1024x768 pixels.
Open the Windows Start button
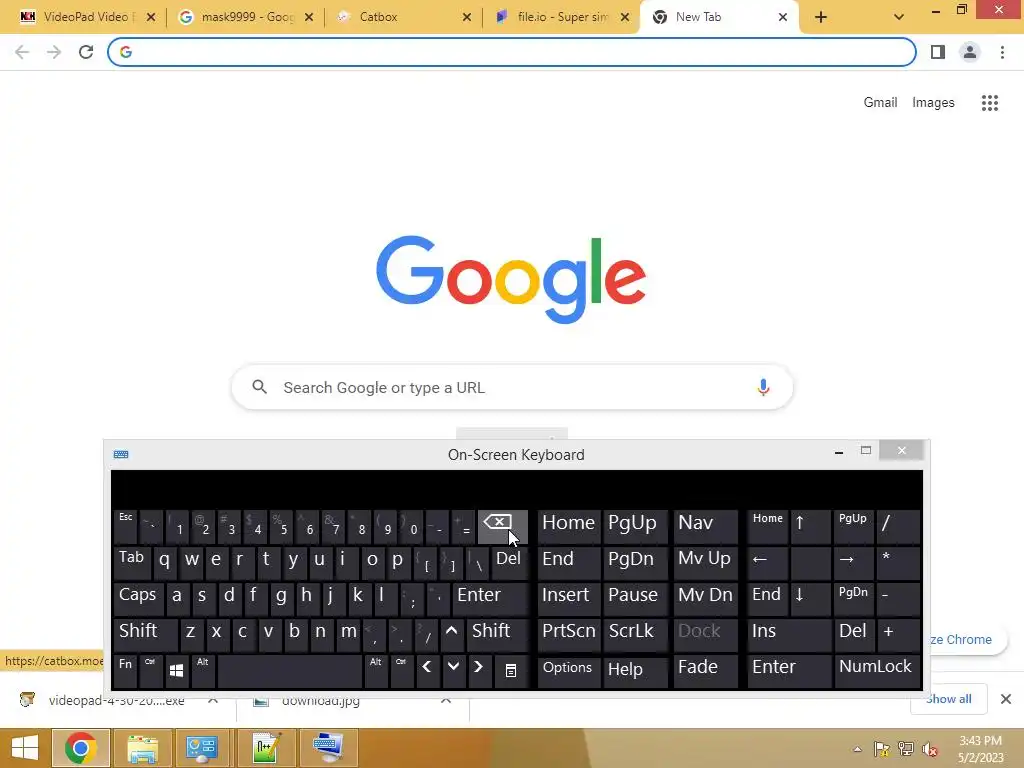click(x=25, y=748)
